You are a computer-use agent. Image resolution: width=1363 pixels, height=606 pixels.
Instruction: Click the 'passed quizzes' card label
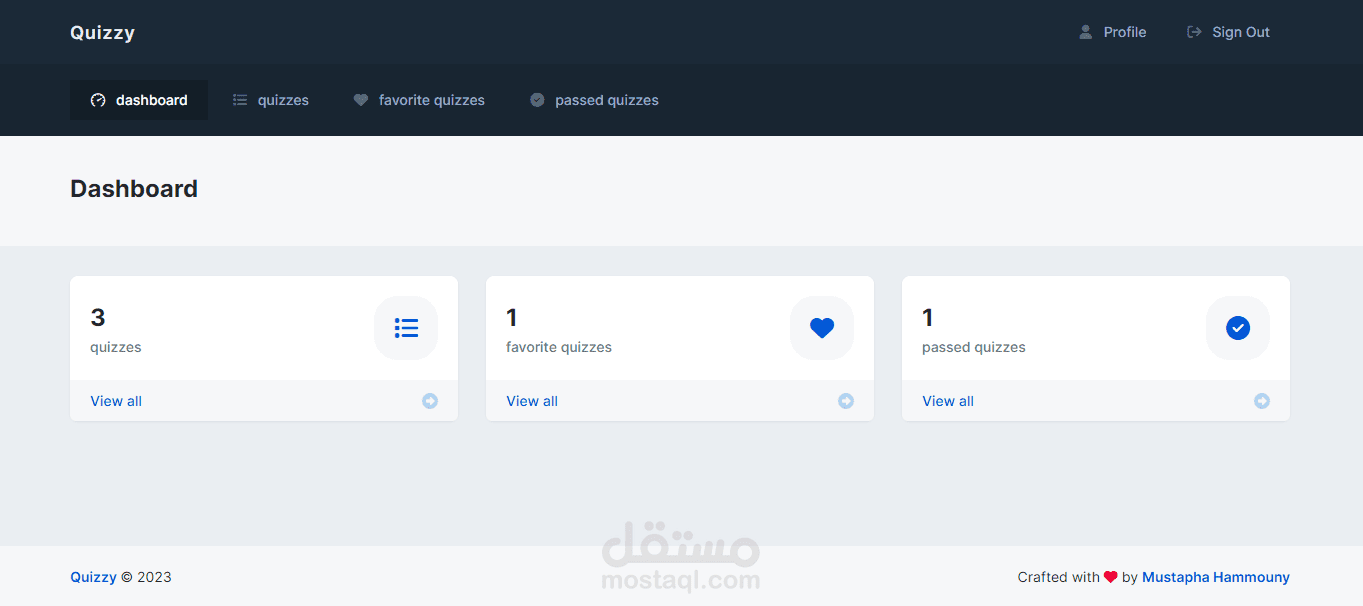[974, 347]
